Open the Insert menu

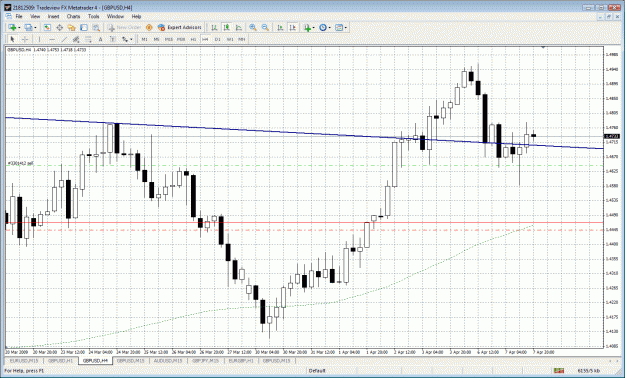(x=53, y=16)
